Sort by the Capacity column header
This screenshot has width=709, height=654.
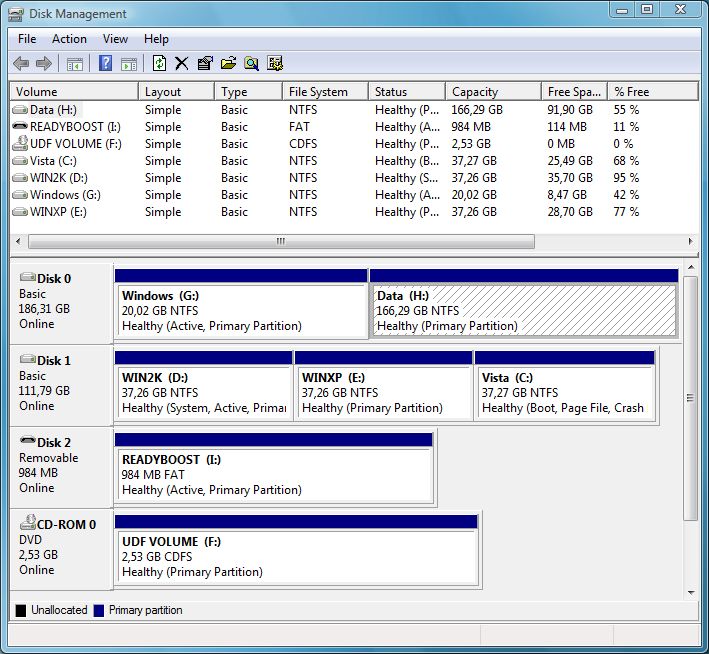(493, 91)
